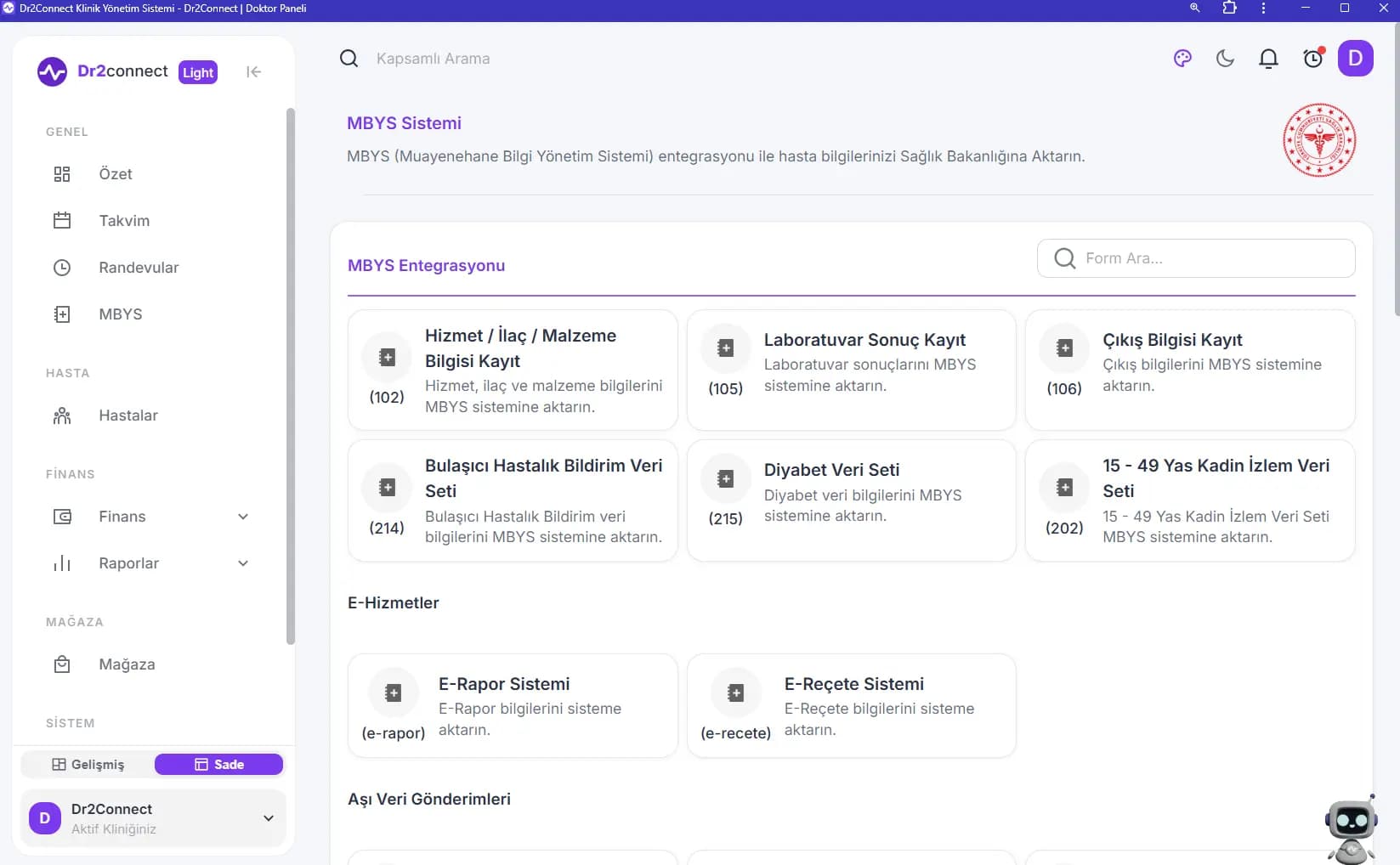Click the (e-recete) code label
This screenshot has height=865, width=1400.
[x=736, y=733]
